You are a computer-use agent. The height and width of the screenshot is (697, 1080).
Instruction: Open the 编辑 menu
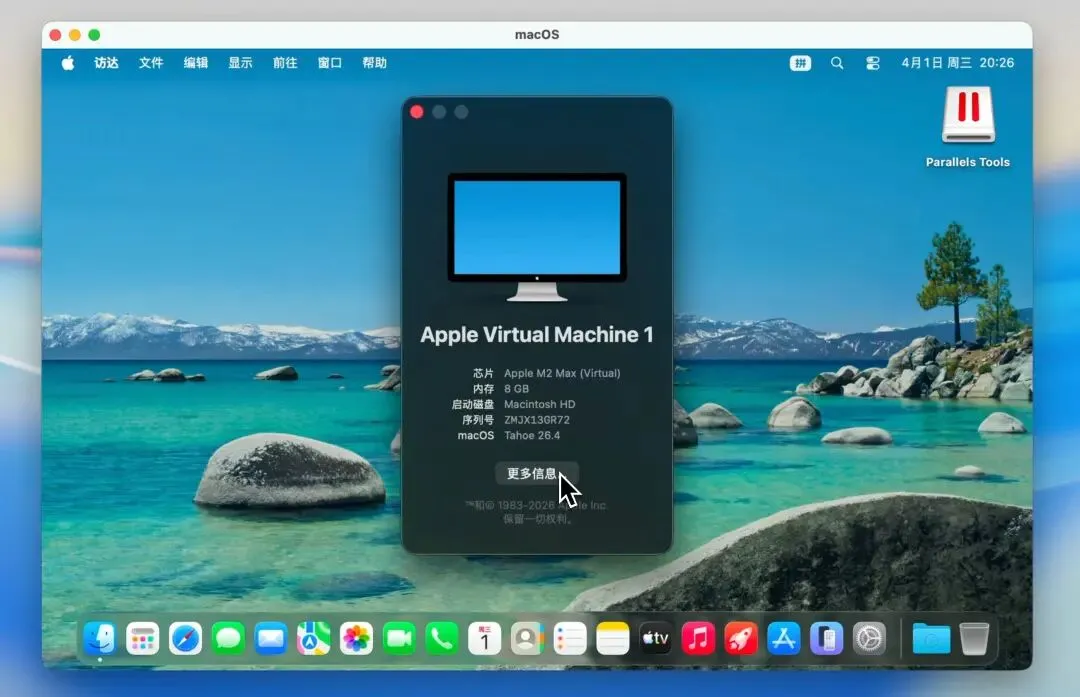point(196,63)
